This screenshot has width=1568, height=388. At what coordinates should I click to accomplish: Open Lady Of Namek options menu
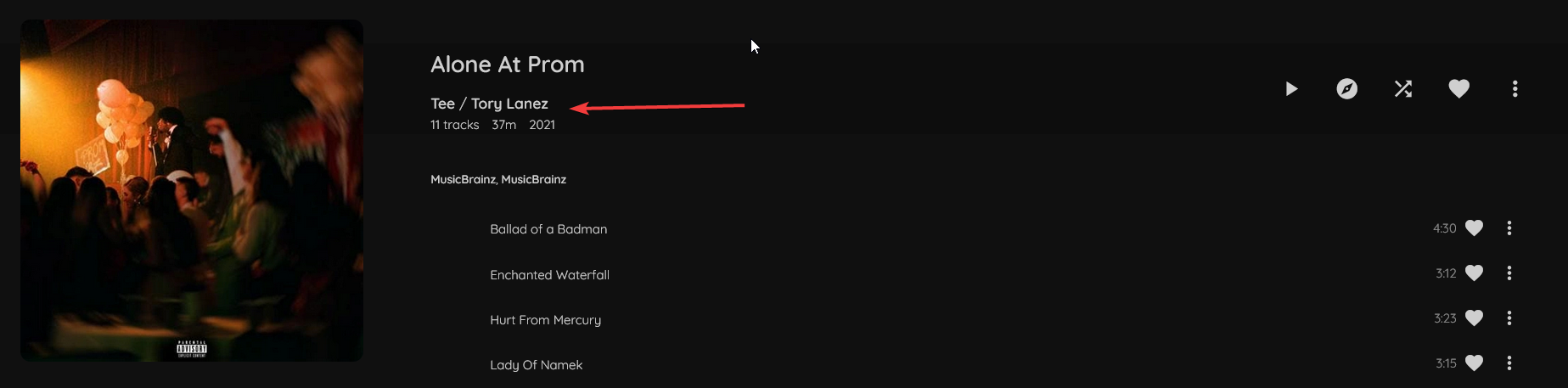tap(1509, 363)
